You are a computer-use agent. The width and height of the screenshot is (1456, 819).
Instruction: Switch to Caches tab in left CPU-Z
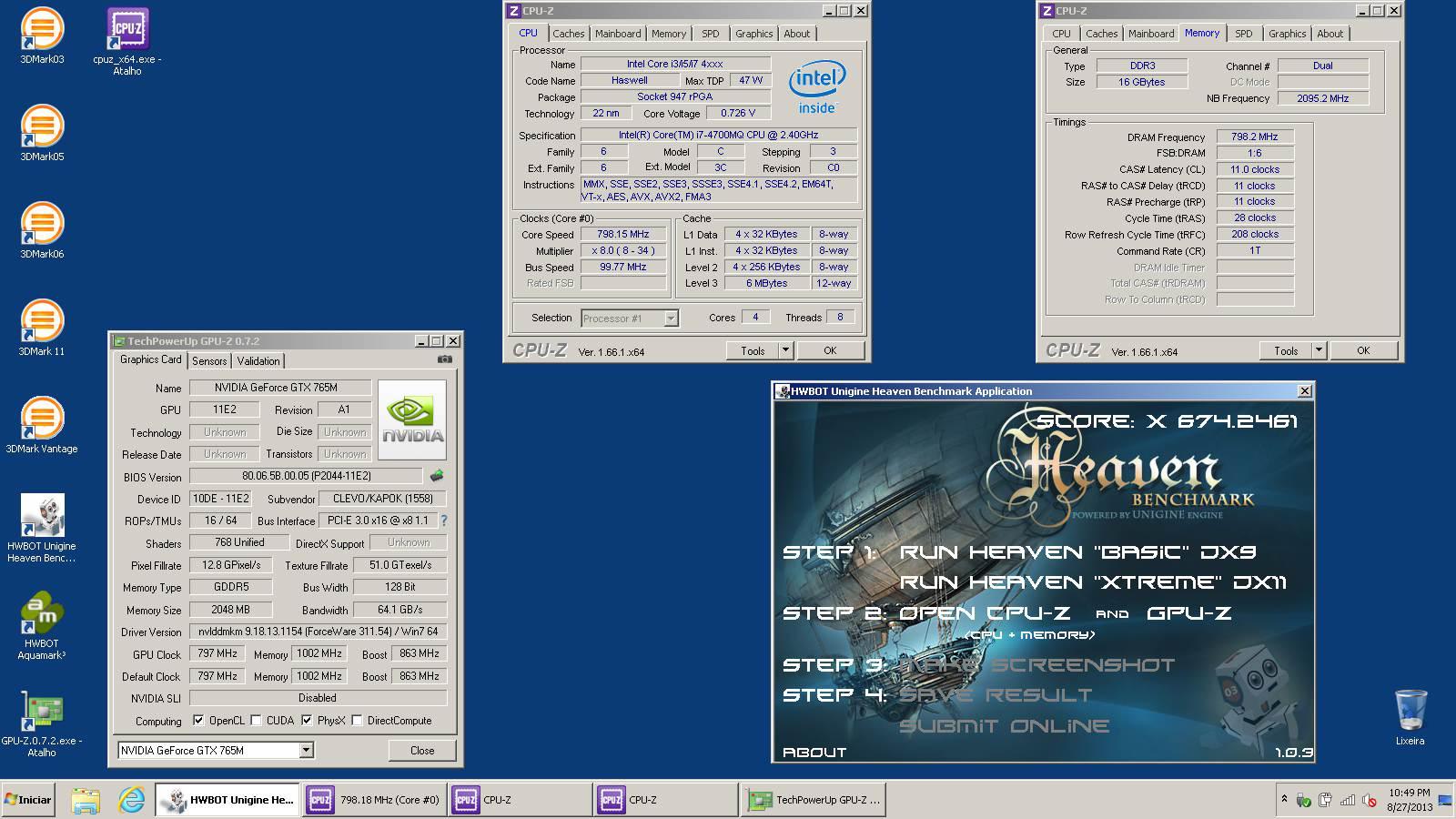pyautogui.click(x=569, y=34)
